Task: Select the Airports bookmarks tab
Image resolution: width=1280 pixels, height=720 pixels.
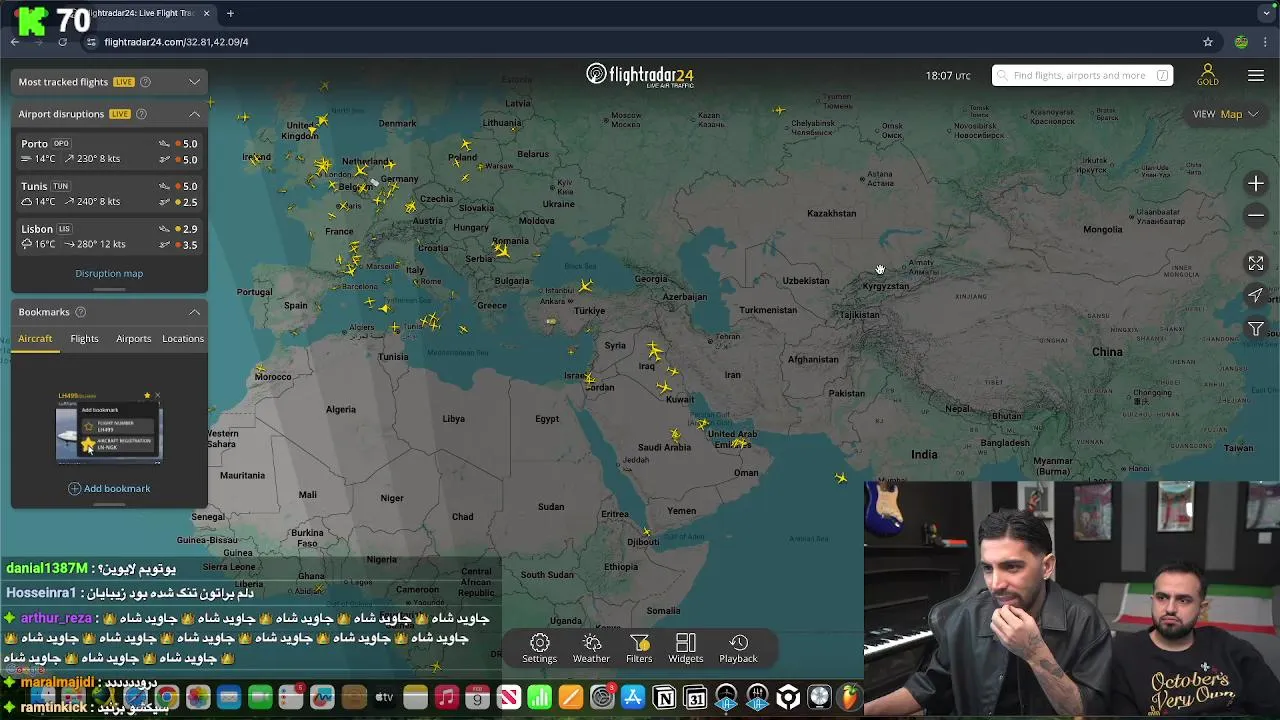Action: (133, 338)
